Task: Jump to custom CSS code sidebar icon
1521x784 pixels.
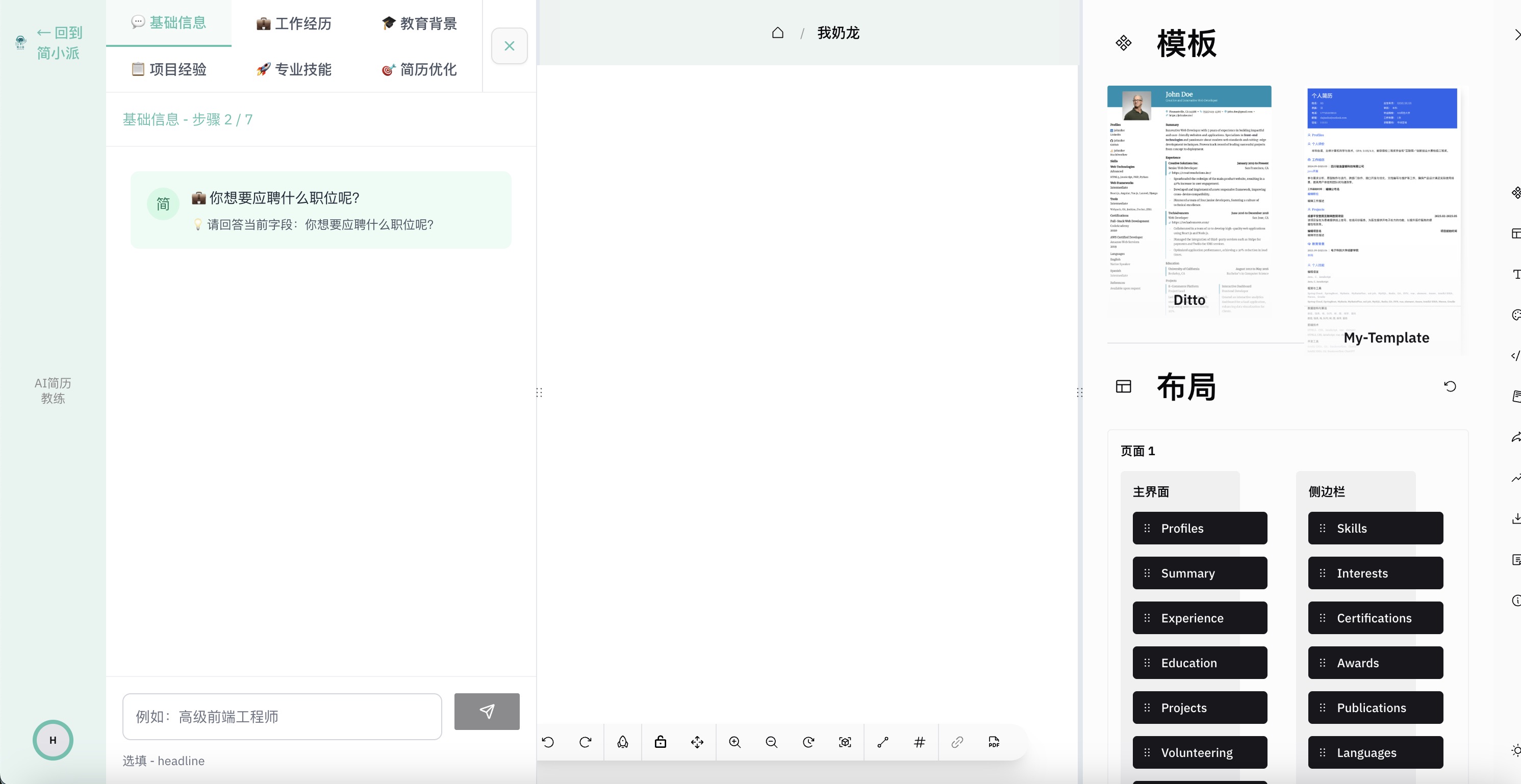Action: [x=1516, y=356]
